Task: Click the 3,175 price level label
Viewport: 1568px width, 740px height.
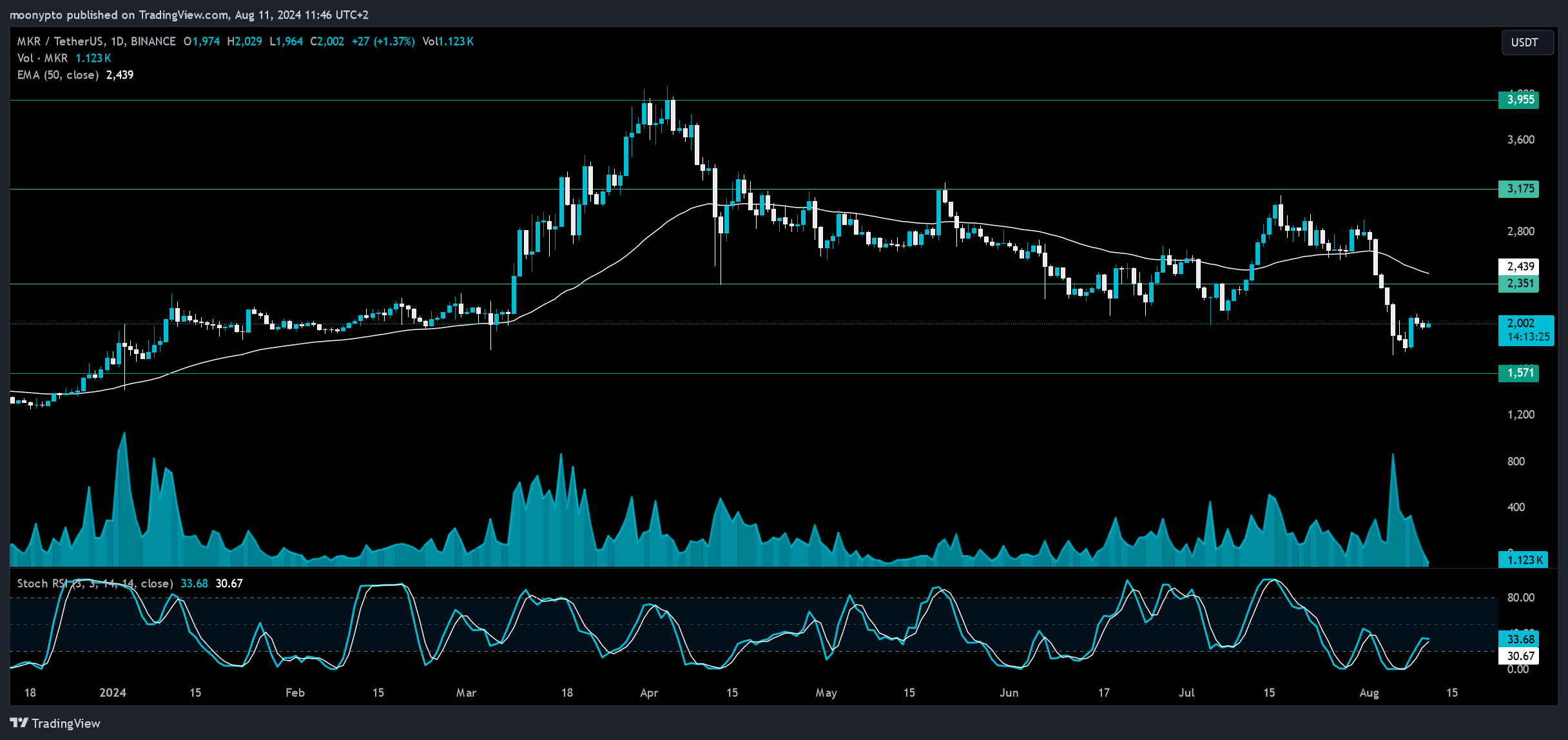Action: pos(1518,189)
